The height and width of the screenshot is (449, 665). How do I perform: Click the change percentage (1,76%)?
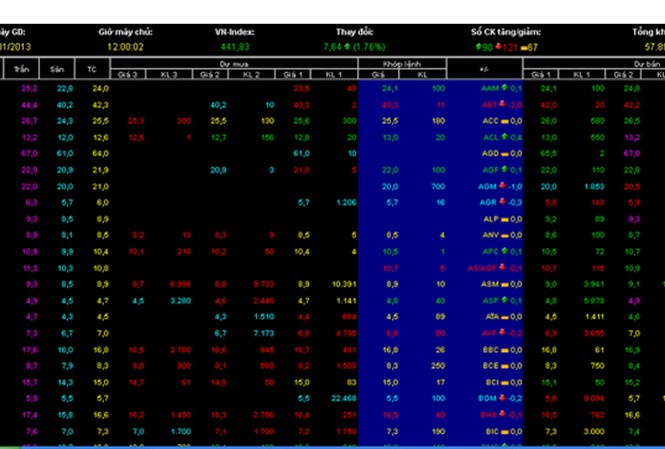369,47
